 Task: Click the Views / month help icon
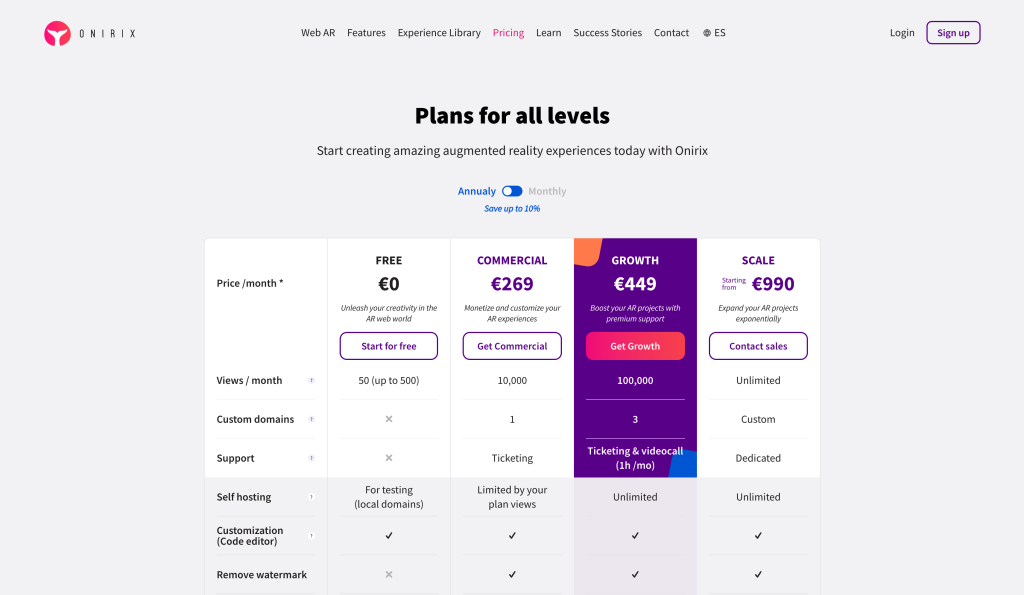coord(311,380)
